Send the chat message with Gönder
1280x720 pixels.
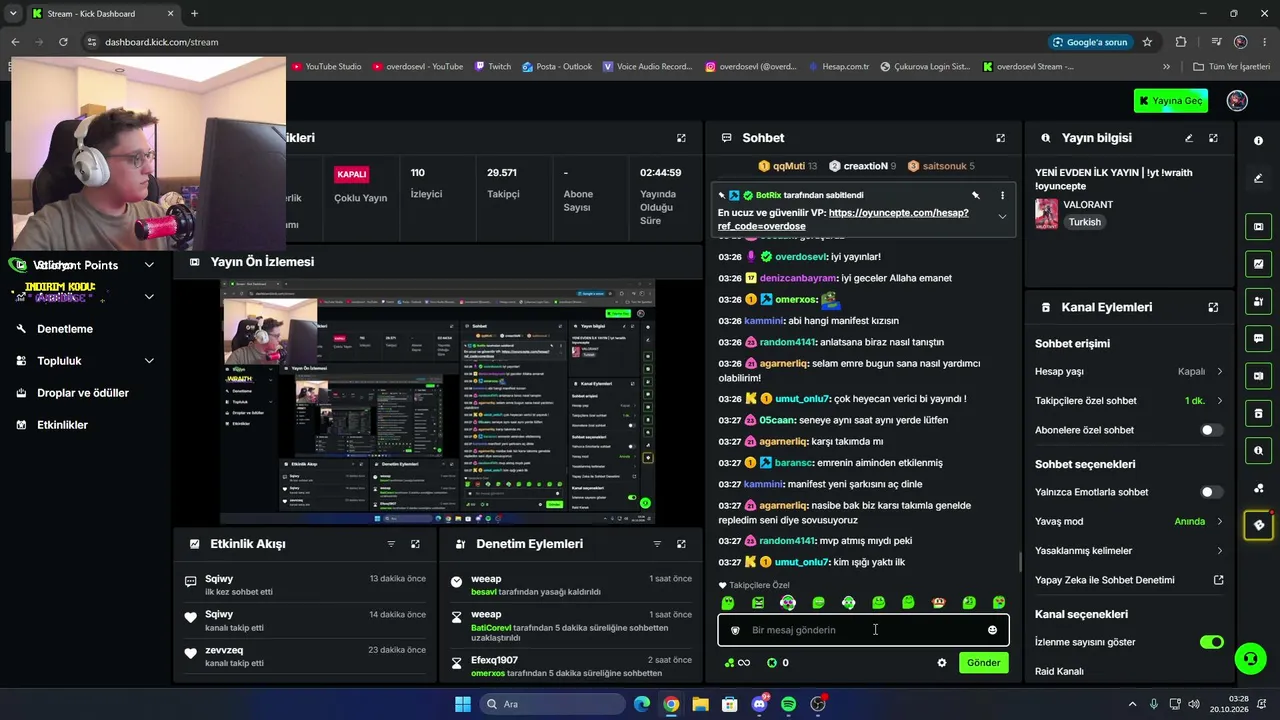[x=983, y=663]
